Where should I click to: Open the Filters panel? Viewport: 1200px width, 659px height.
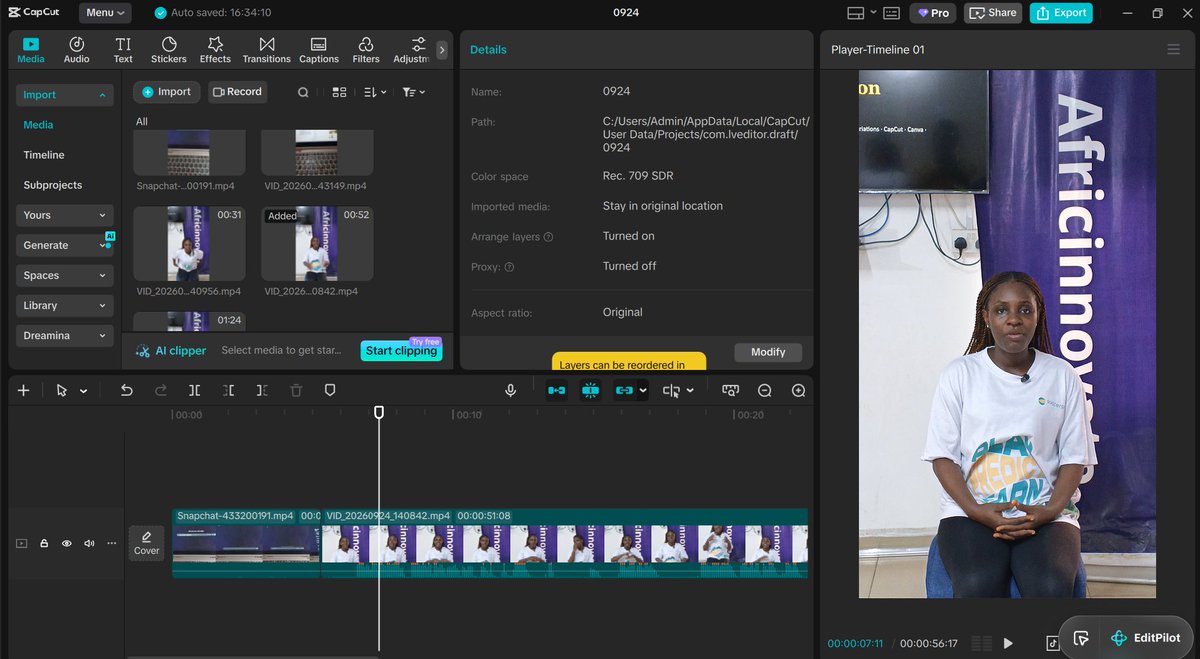click(x=366, y=50)
